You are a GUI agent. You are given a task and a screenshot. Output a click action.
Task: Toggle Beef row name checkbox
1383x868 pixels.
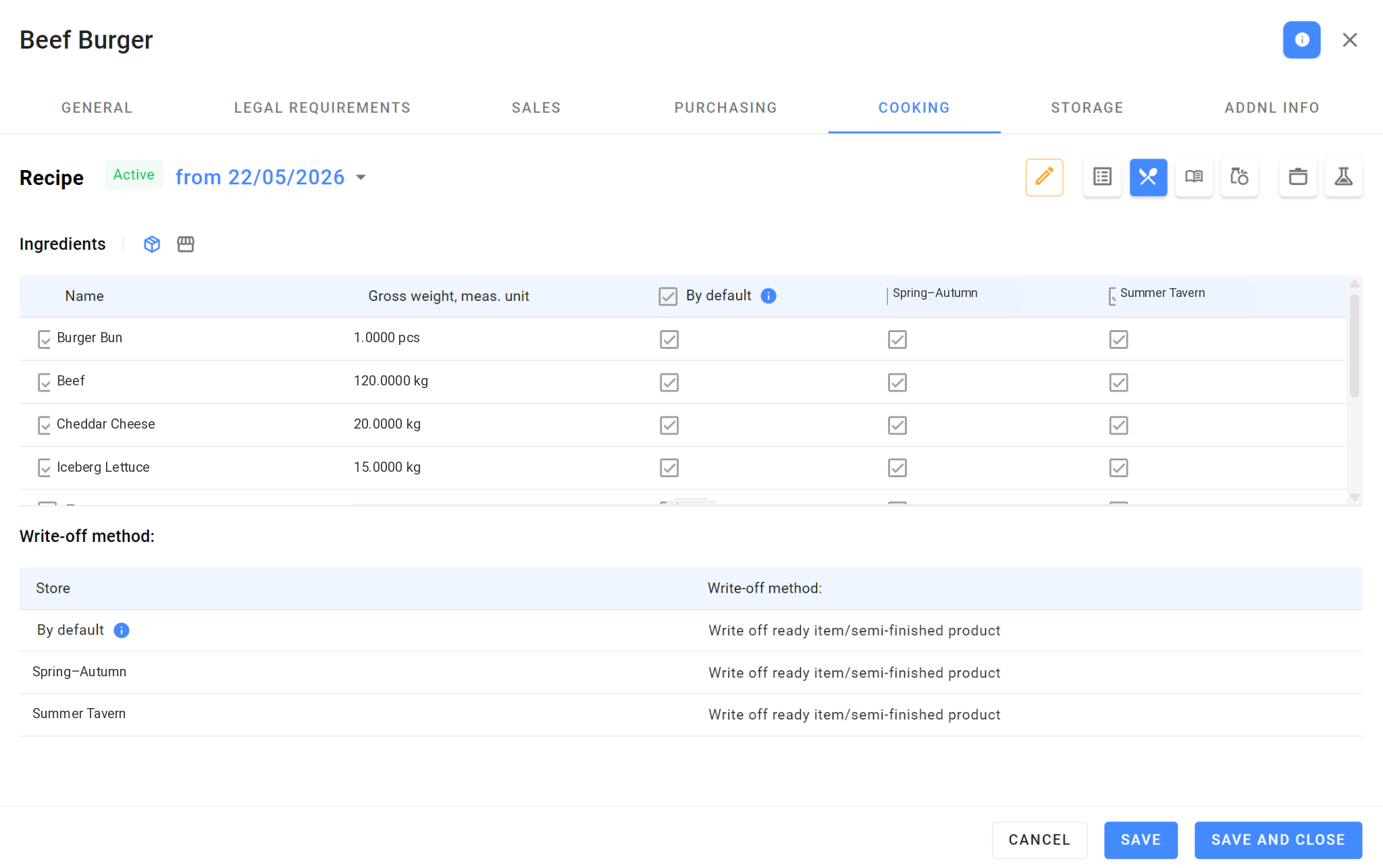pyautogui.click(x=45, y=382)
